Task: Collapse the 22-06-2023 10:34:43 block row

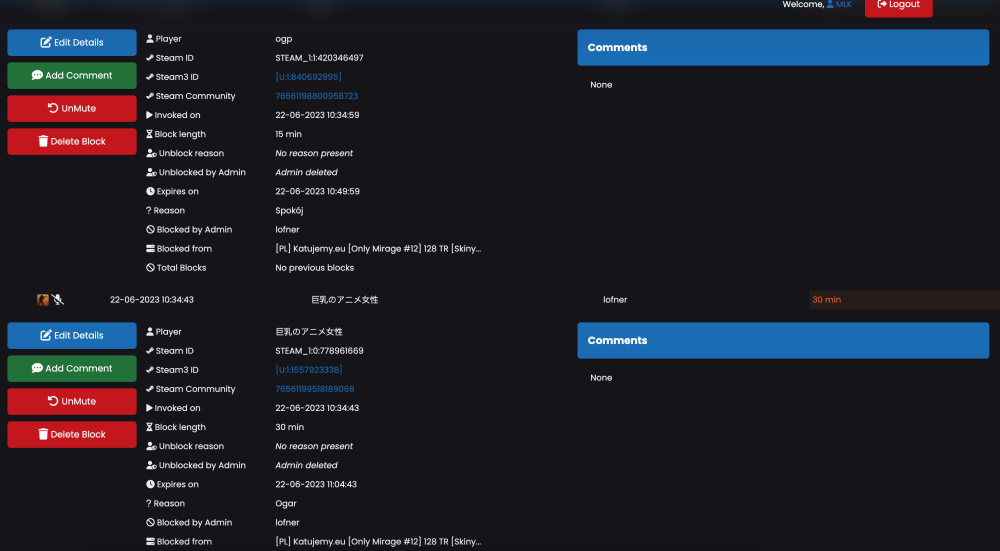Action: click(500, 300)
